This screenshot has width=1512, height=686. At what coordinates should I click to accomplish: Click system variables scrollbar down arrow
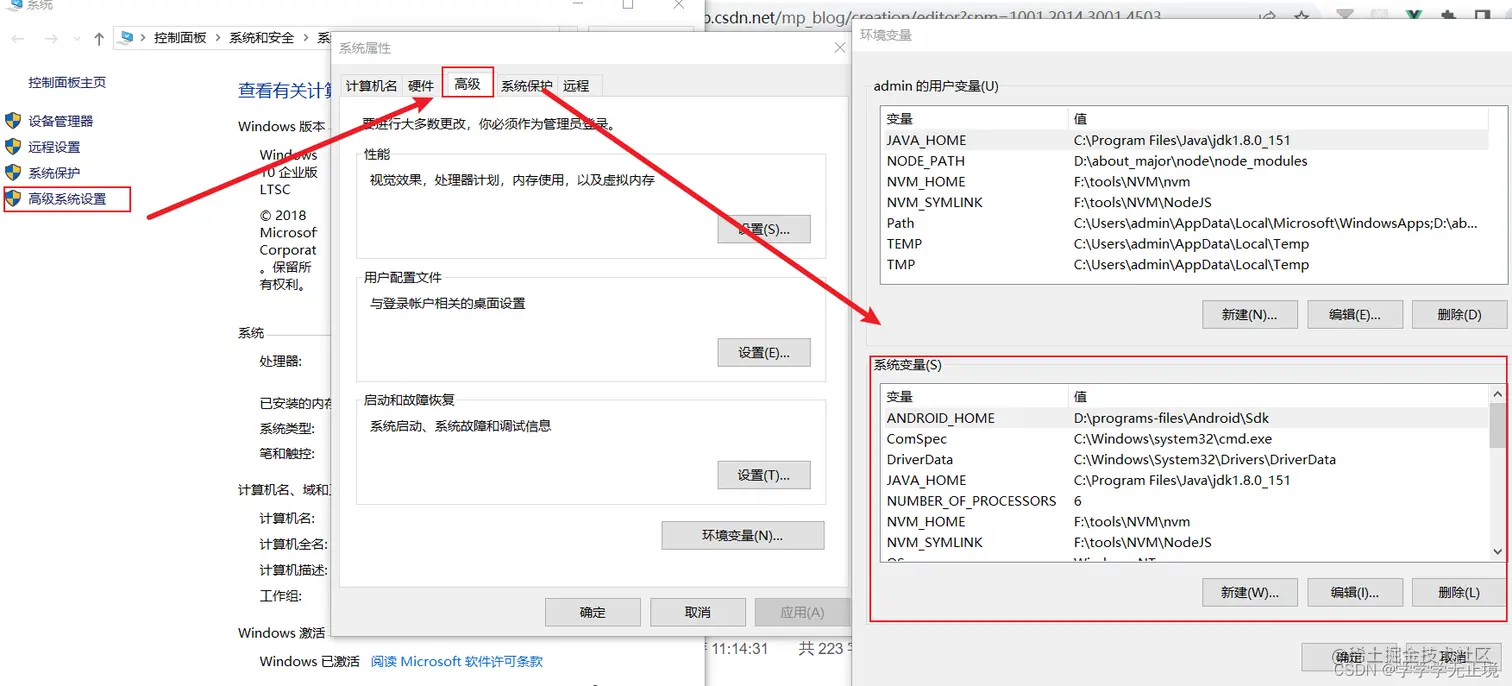[1497, 551]
